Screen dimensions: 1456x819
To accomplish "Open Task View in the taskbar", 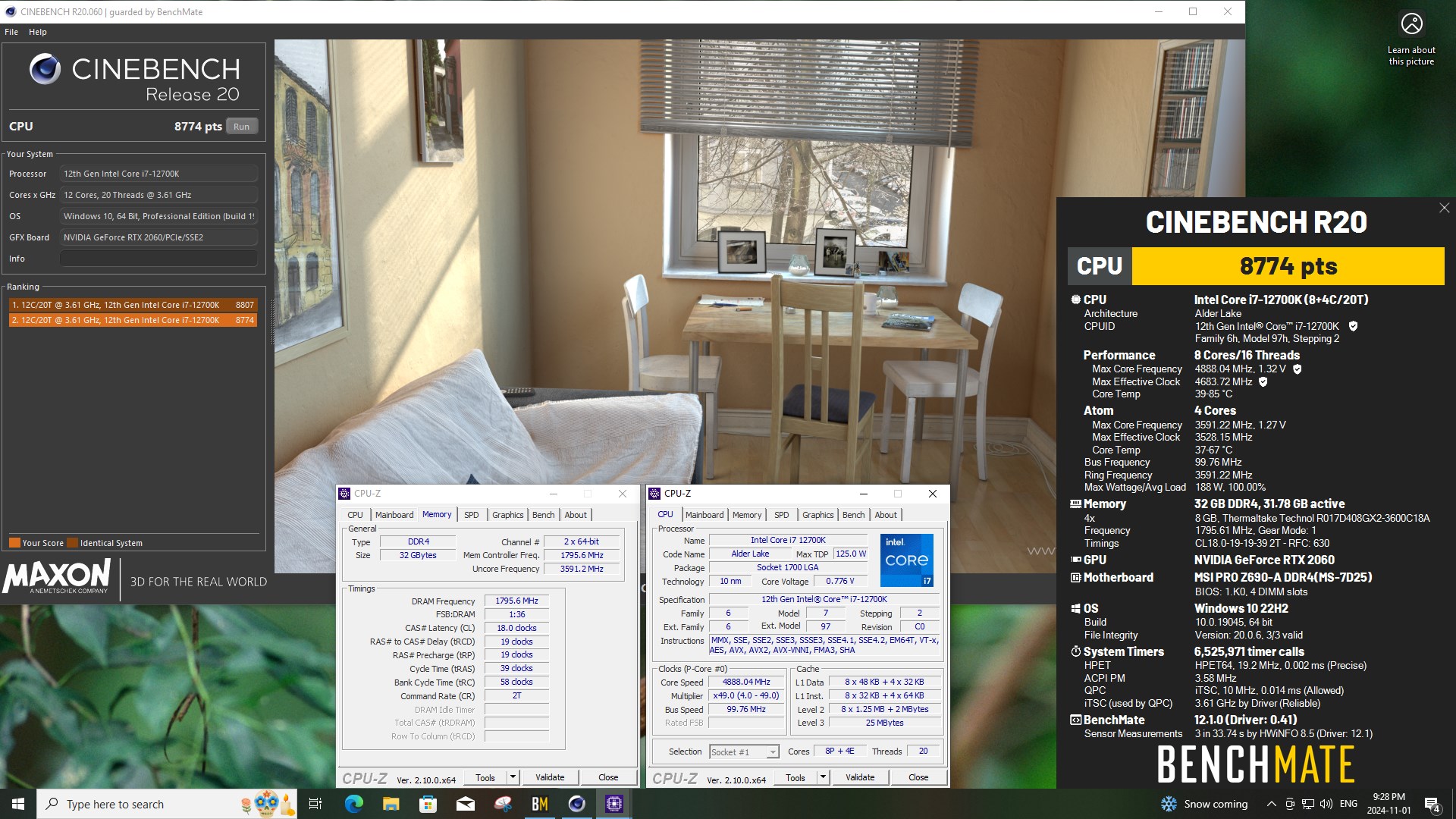I will [x=315, y=804].
